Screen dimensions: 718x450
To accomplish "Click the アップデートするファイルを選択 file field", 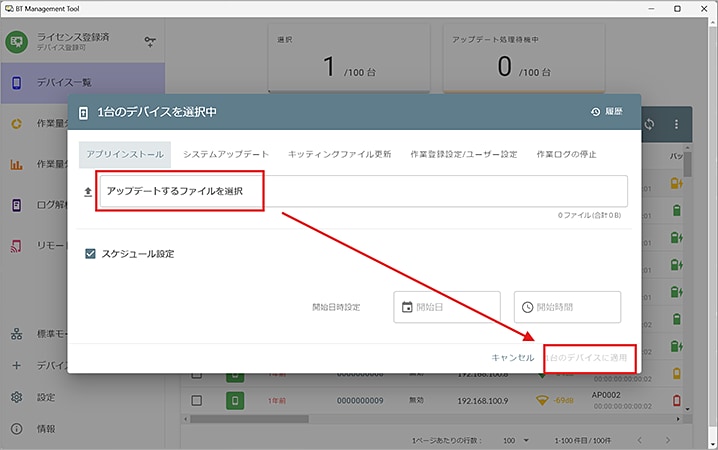I will [x=362, y=191].
